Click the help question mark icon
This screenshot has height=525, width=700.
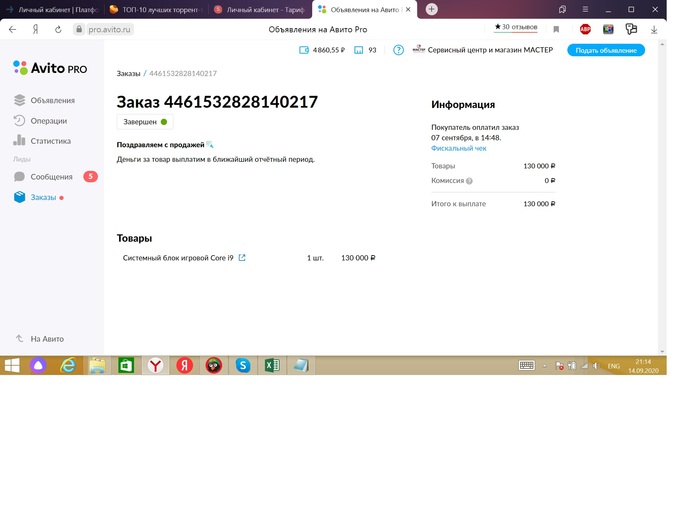coord(398,50)
